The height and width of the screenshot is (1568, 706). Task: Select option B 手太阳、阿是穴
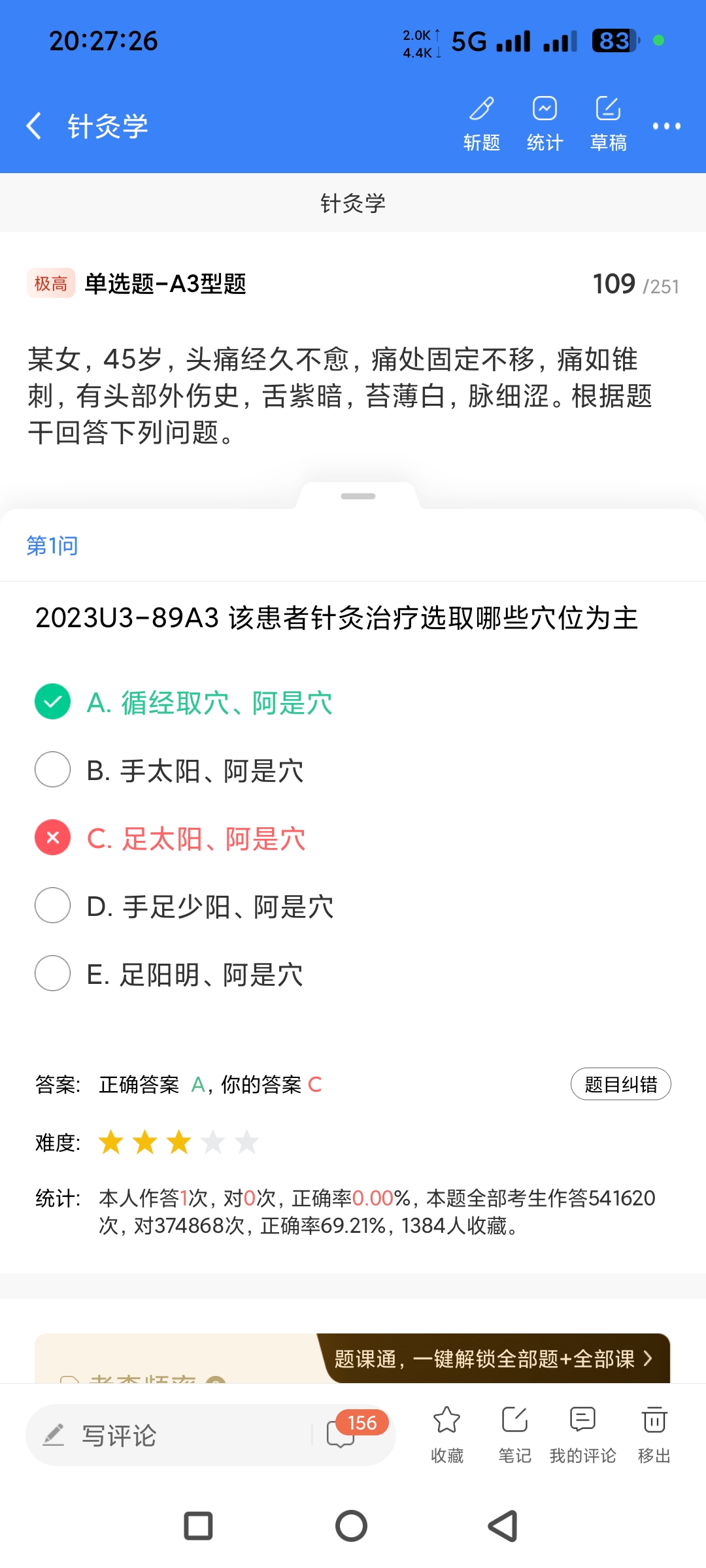tap(53, 770)
